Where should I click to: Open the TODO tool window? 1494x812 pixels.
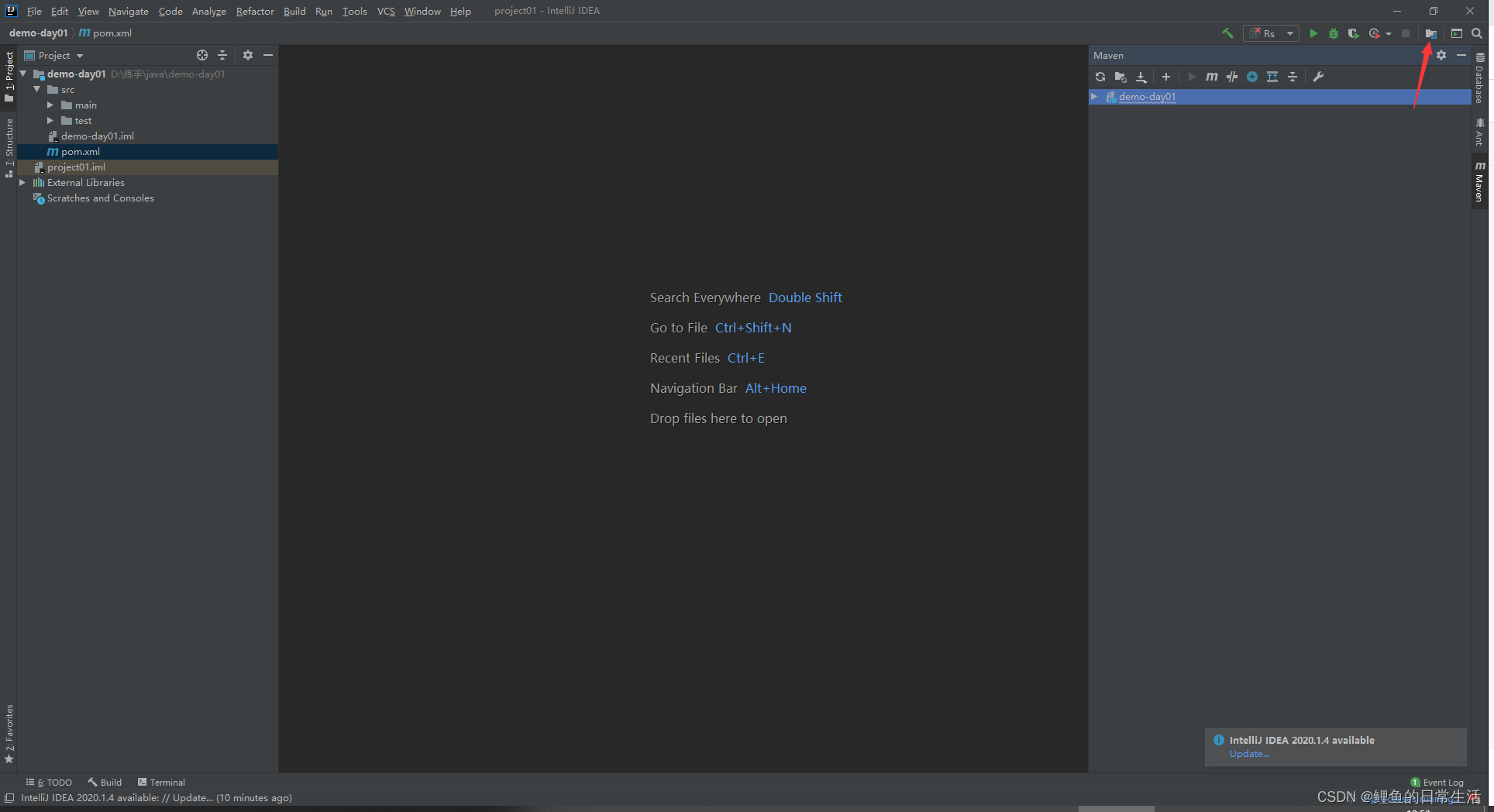(49, 783)
